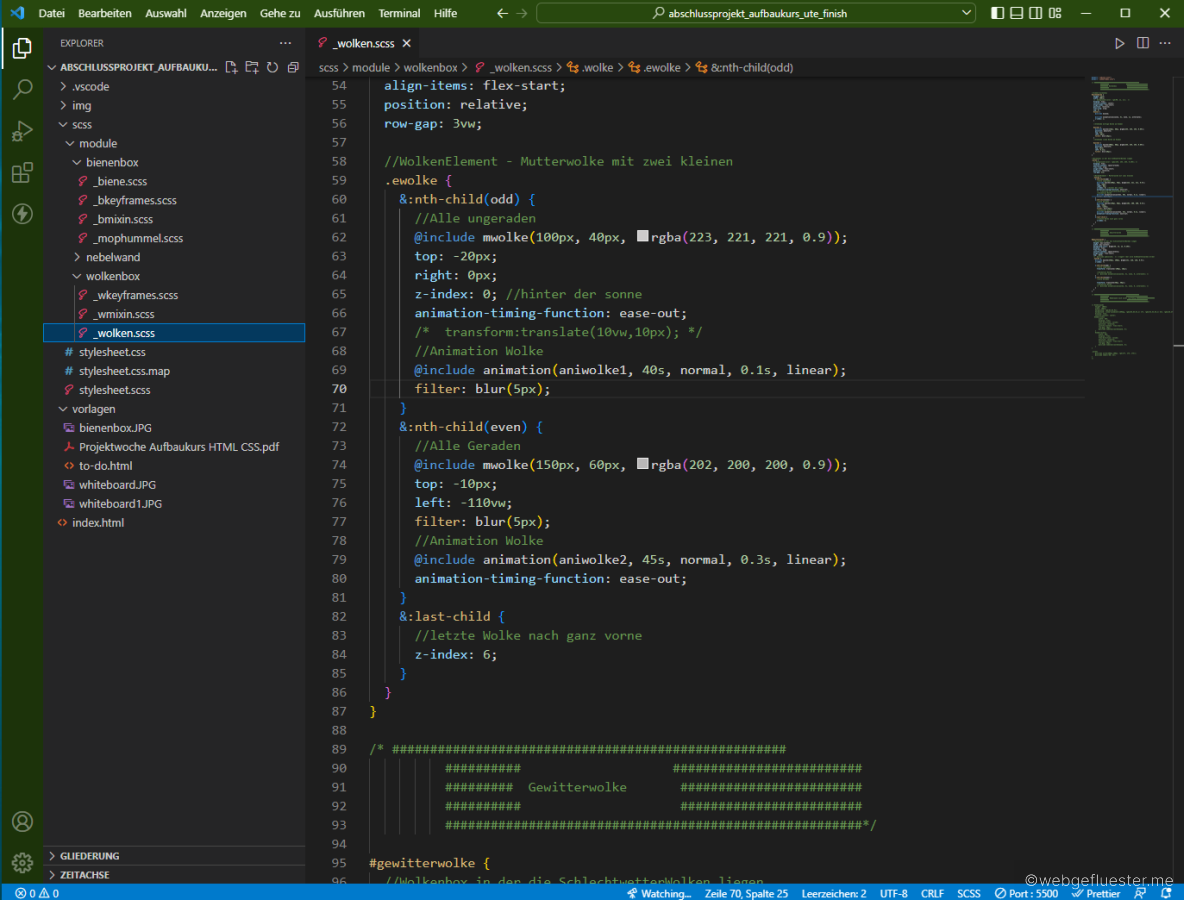Select the _wolken.scss editor tab
Screen dimensions: 1184x900
click(x=364, y=43)
